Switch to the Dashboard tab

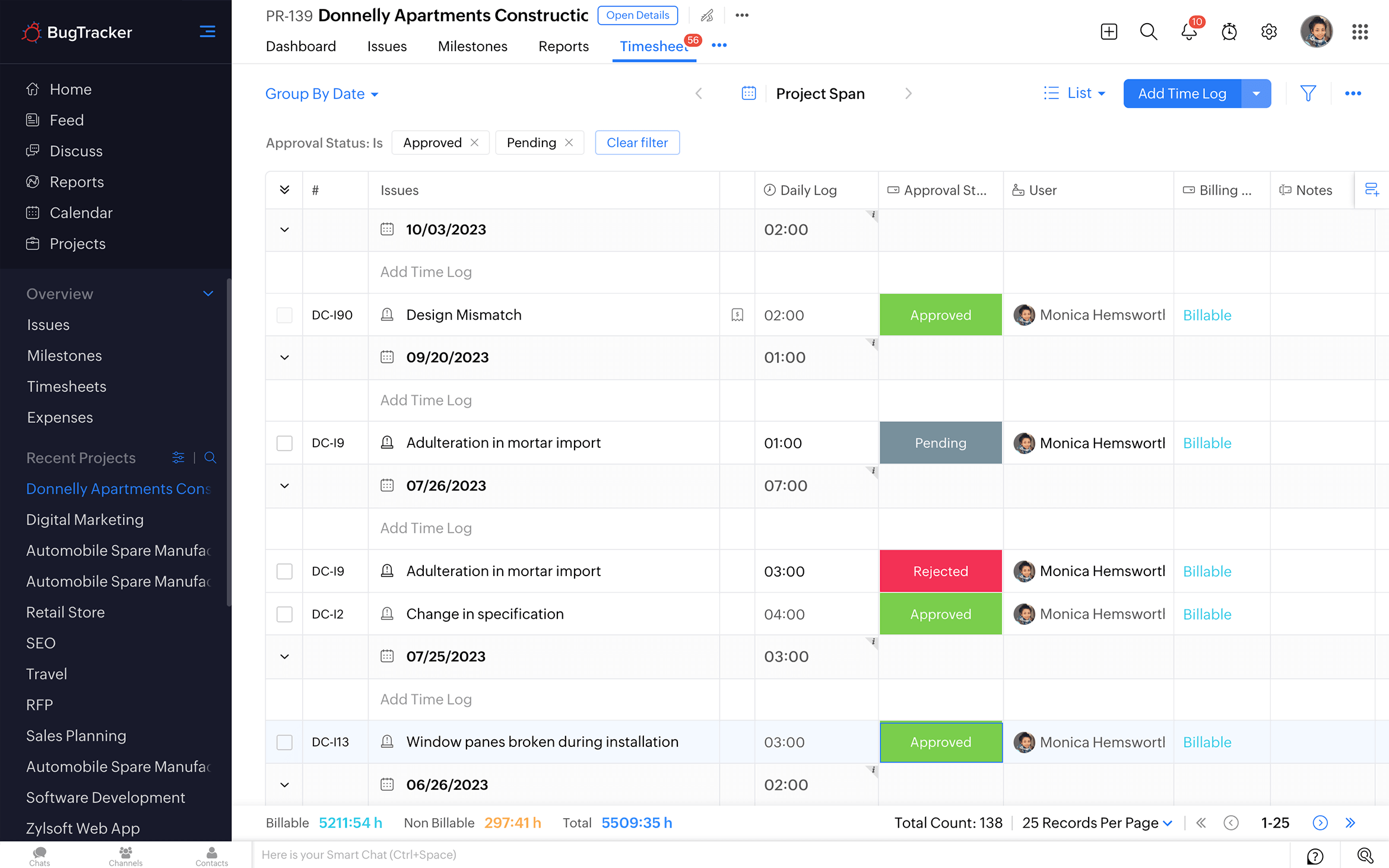click(x=300, y=45)
